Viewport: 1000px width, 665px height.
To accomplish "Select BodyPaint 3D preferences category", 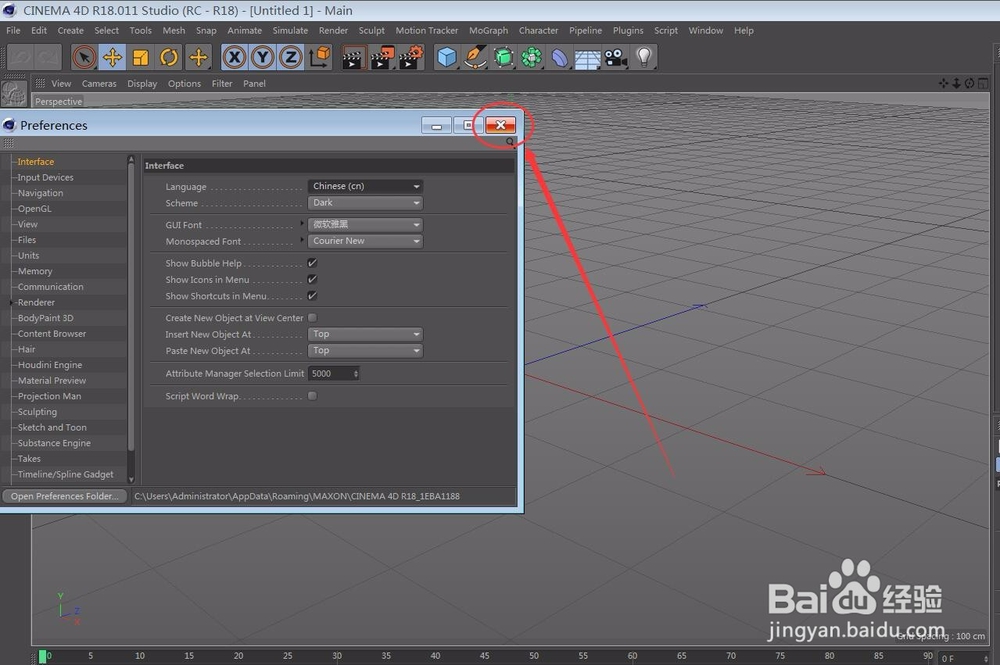I will coord(45,318).
